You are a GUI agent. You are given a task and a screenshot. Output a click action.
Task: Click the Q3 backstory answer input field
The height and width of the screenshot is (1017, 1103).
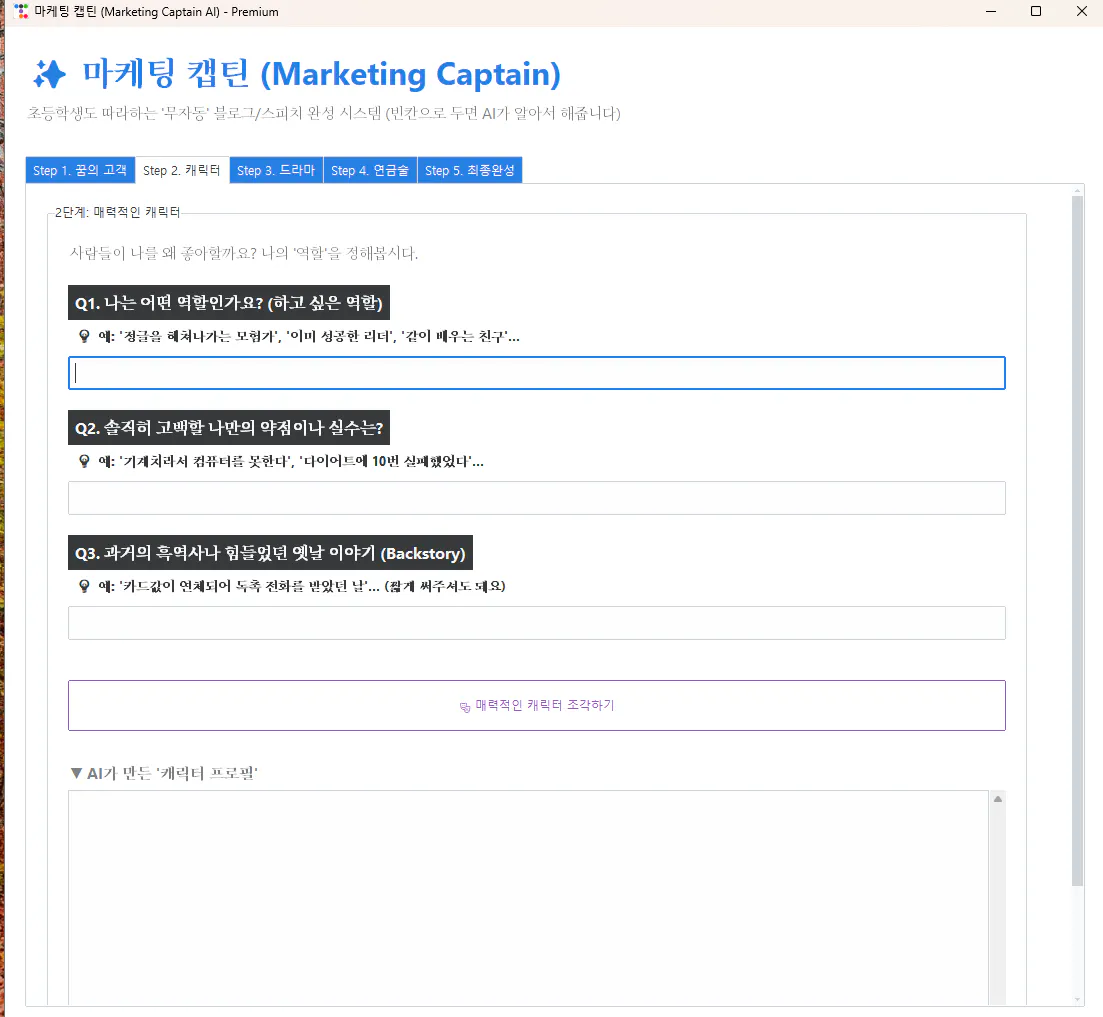point(536,623)
